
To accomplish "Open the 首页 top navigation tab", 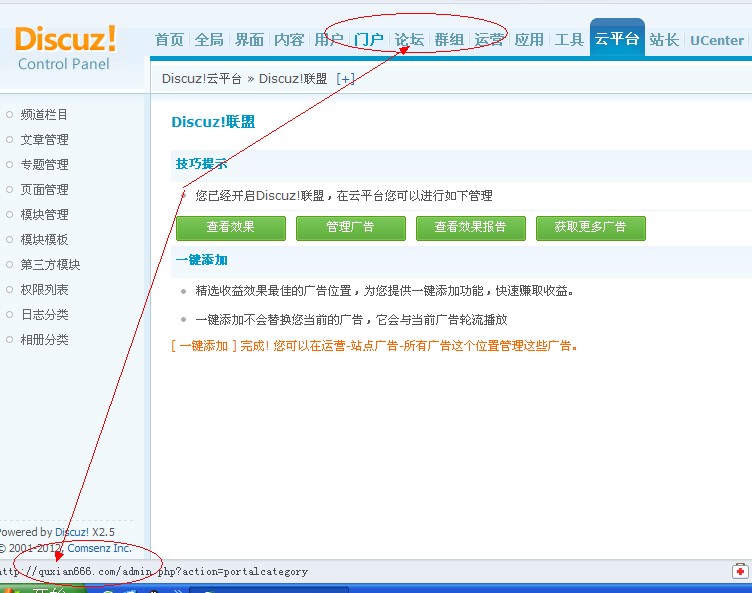I will (169, 40).
